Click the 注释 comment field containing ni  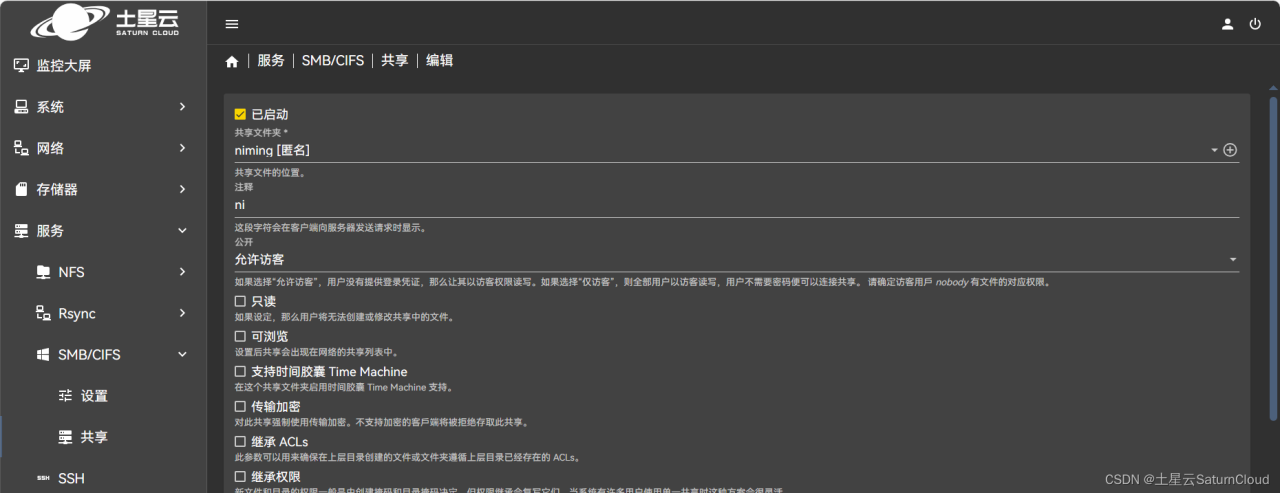(736, 205)
